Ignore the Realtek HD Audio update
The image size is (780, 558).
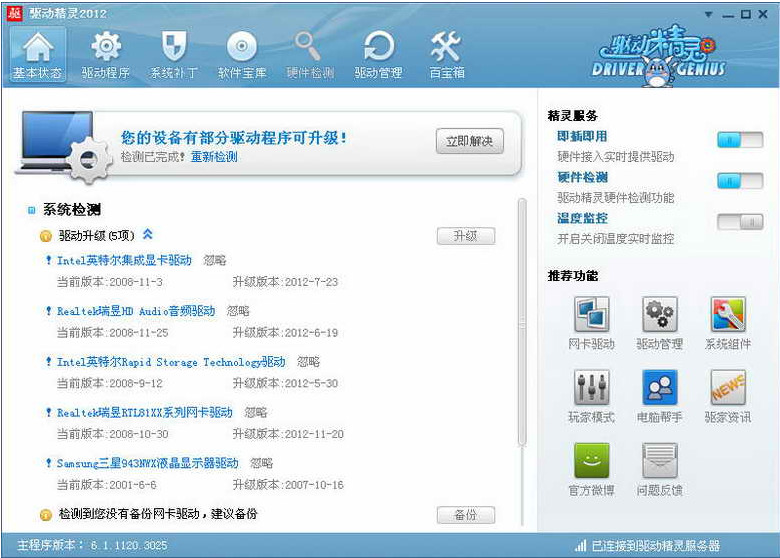(x=238, y=311)
